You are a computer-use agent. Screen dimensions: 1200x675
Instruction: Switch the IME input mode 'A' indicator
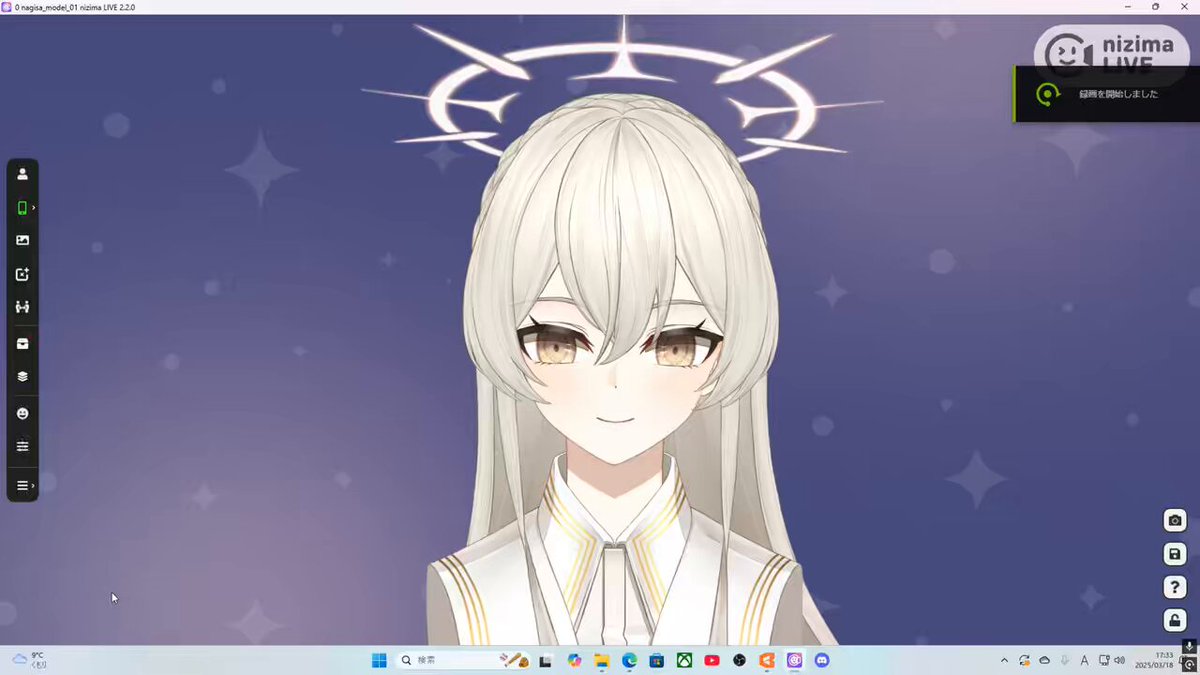pyautogui.click(x=1085, y=660)
